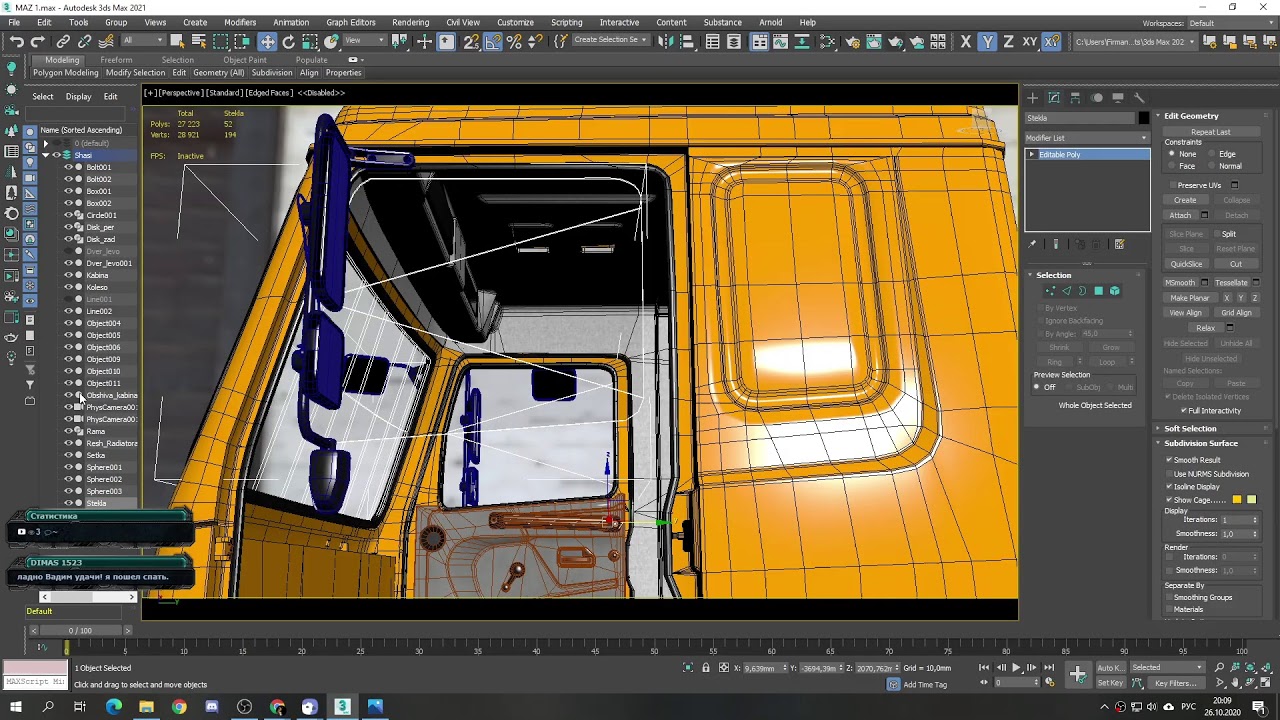The image size is (1280, 720).
Task: Click the Make Planar button
Action: 1190,298
